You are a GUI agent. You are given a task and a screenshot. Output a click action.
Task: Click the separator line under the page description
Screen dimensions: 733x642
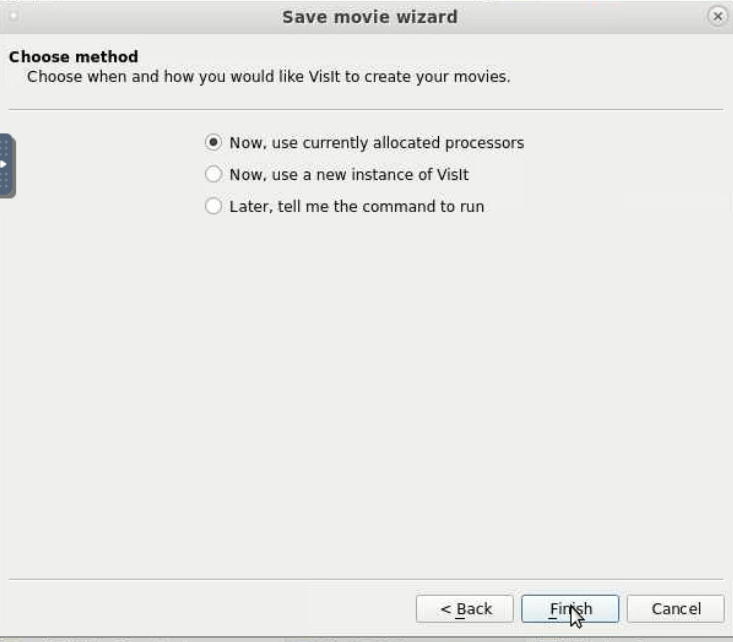[366, 109]
